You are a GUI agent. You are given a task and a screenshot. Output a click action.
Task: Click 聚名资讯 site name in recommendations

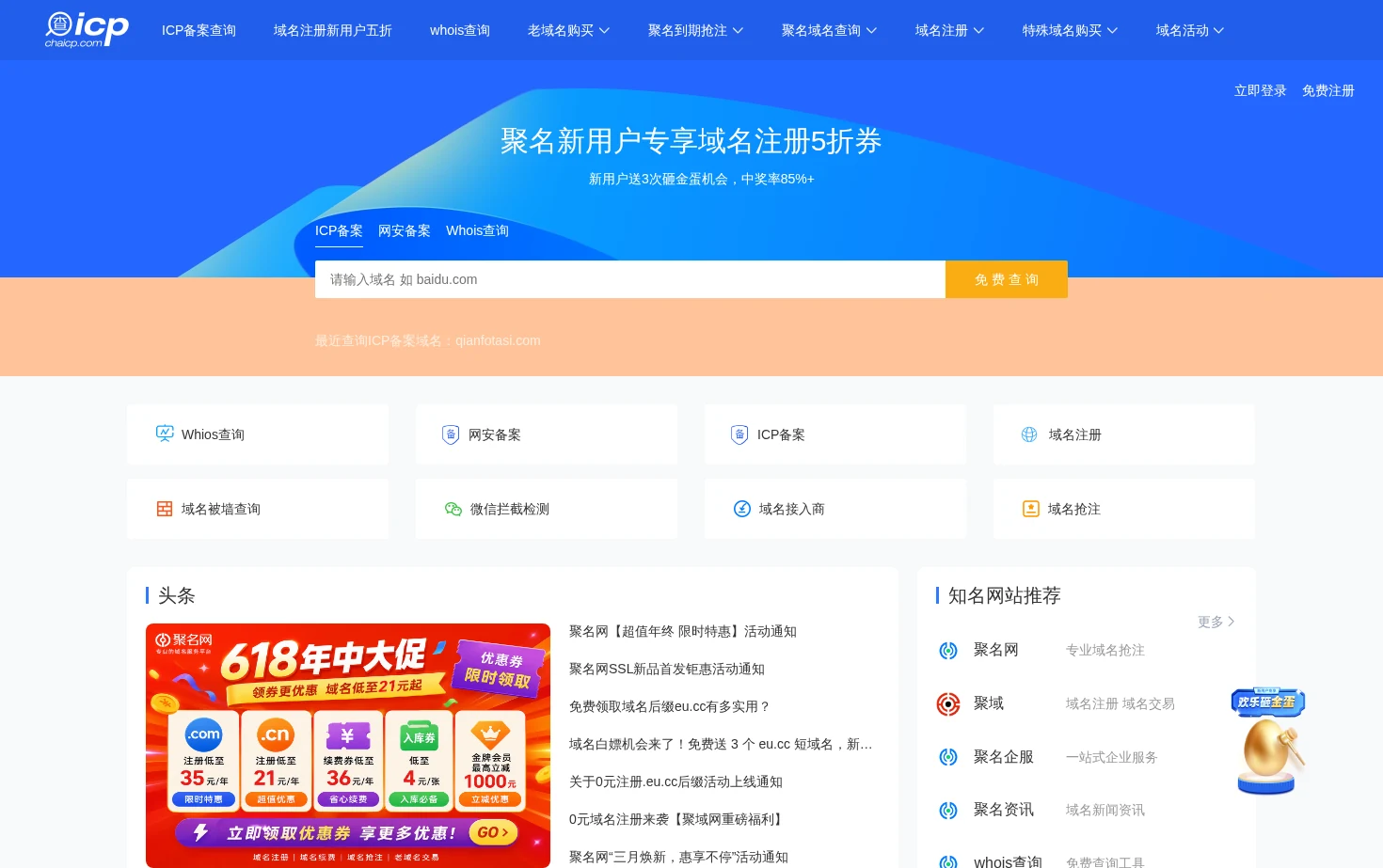click(x=1004, y=810)
